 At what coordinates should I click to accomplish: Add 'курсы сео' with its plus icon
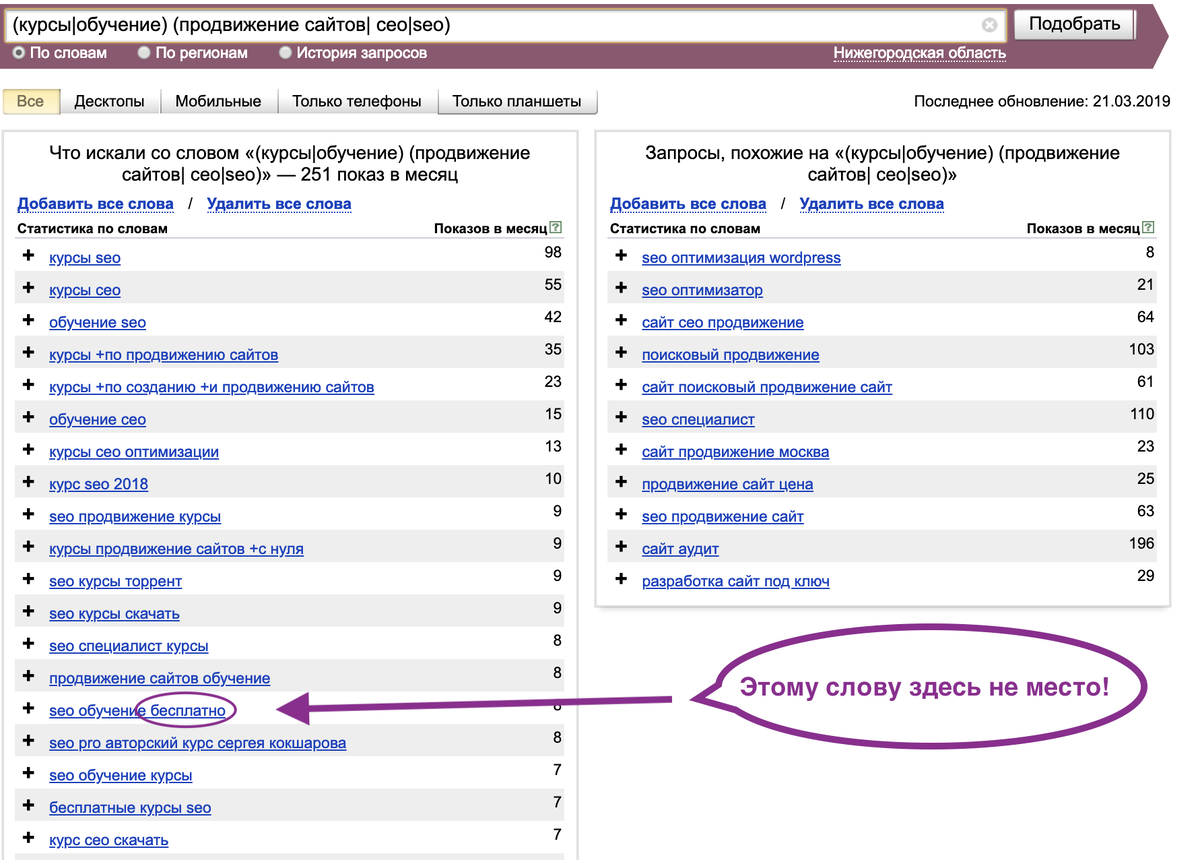pos(29,289)
